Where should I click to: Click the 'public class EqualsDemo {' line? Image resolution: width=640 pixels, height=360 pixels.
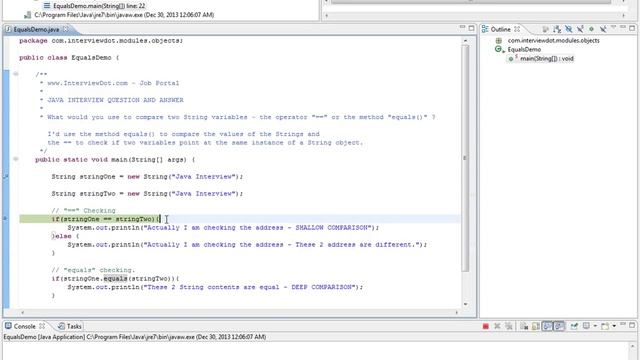[x=69, y=58]
